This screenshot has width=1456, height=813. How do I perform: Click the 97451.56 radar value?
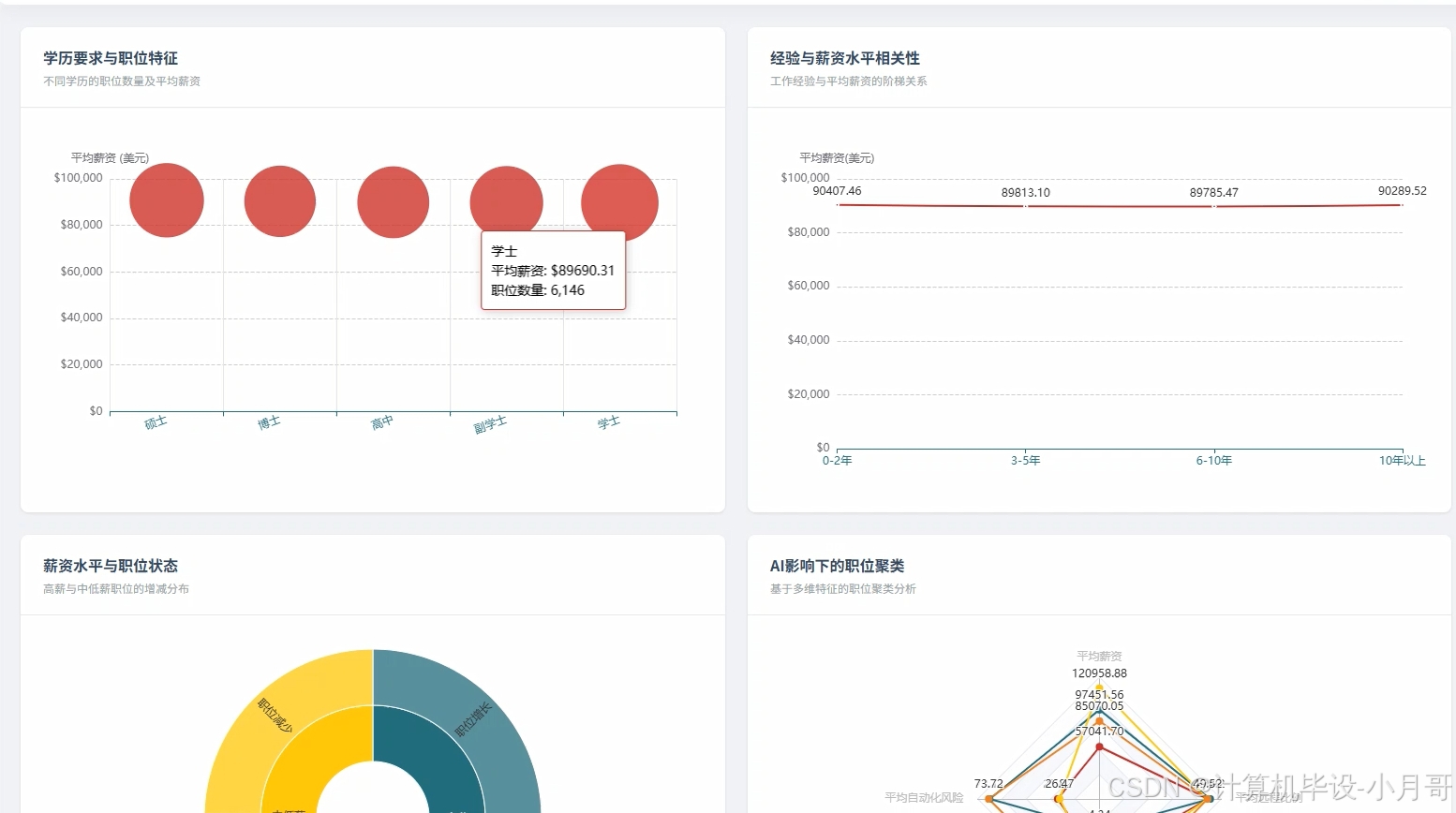[x=1100, y=695]
